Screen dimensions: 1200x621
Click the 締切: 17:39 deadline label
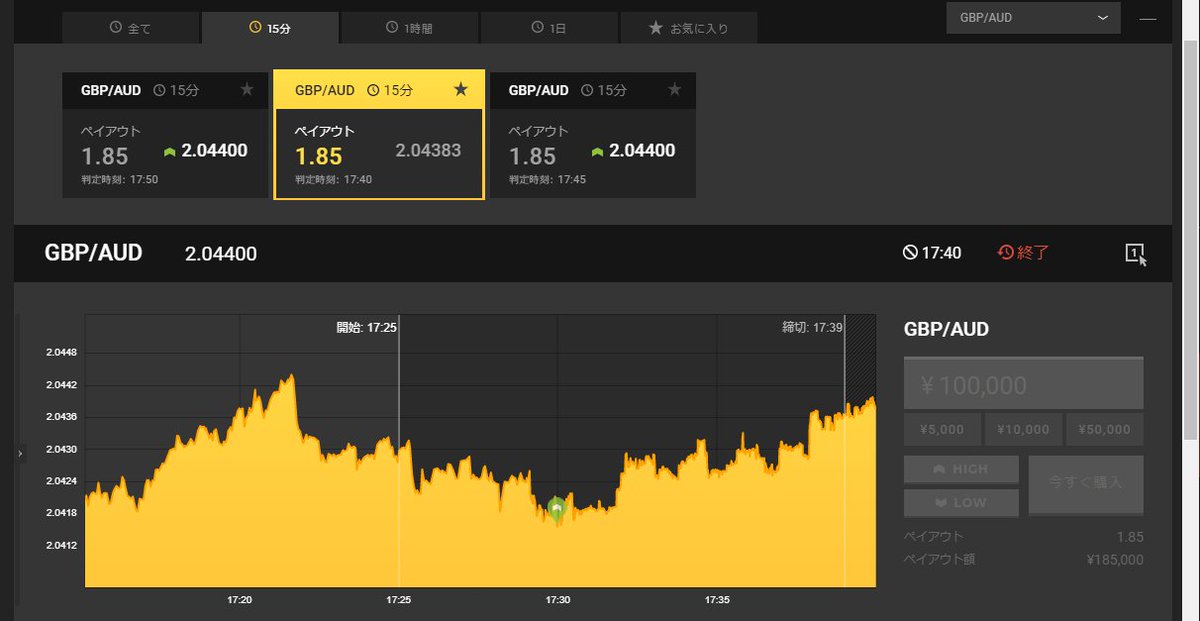click(812, 327)
